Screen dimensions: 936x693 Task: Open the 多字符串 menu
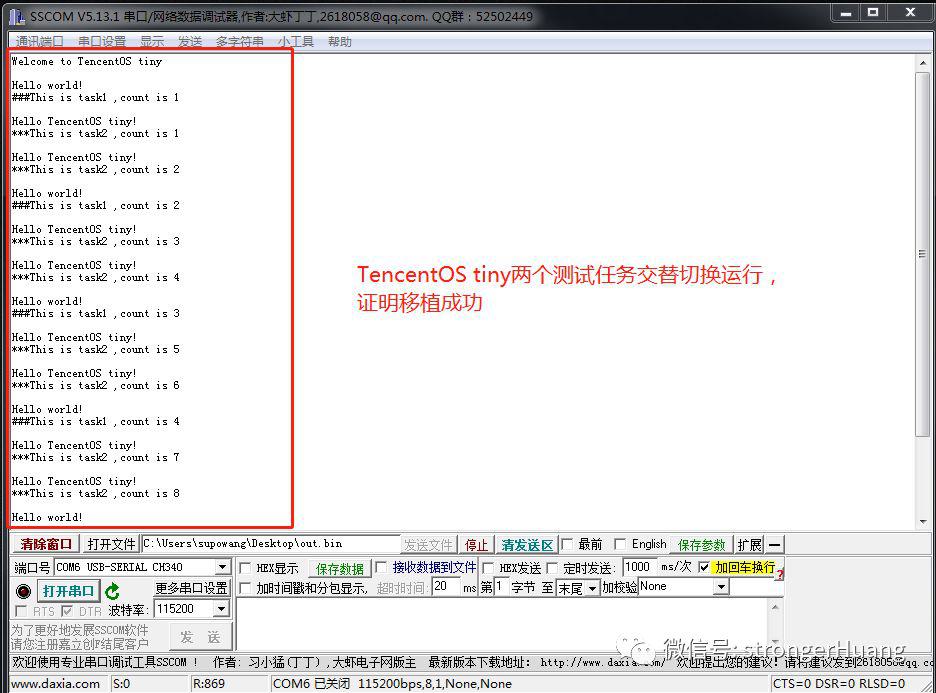[x=239, y=41]
